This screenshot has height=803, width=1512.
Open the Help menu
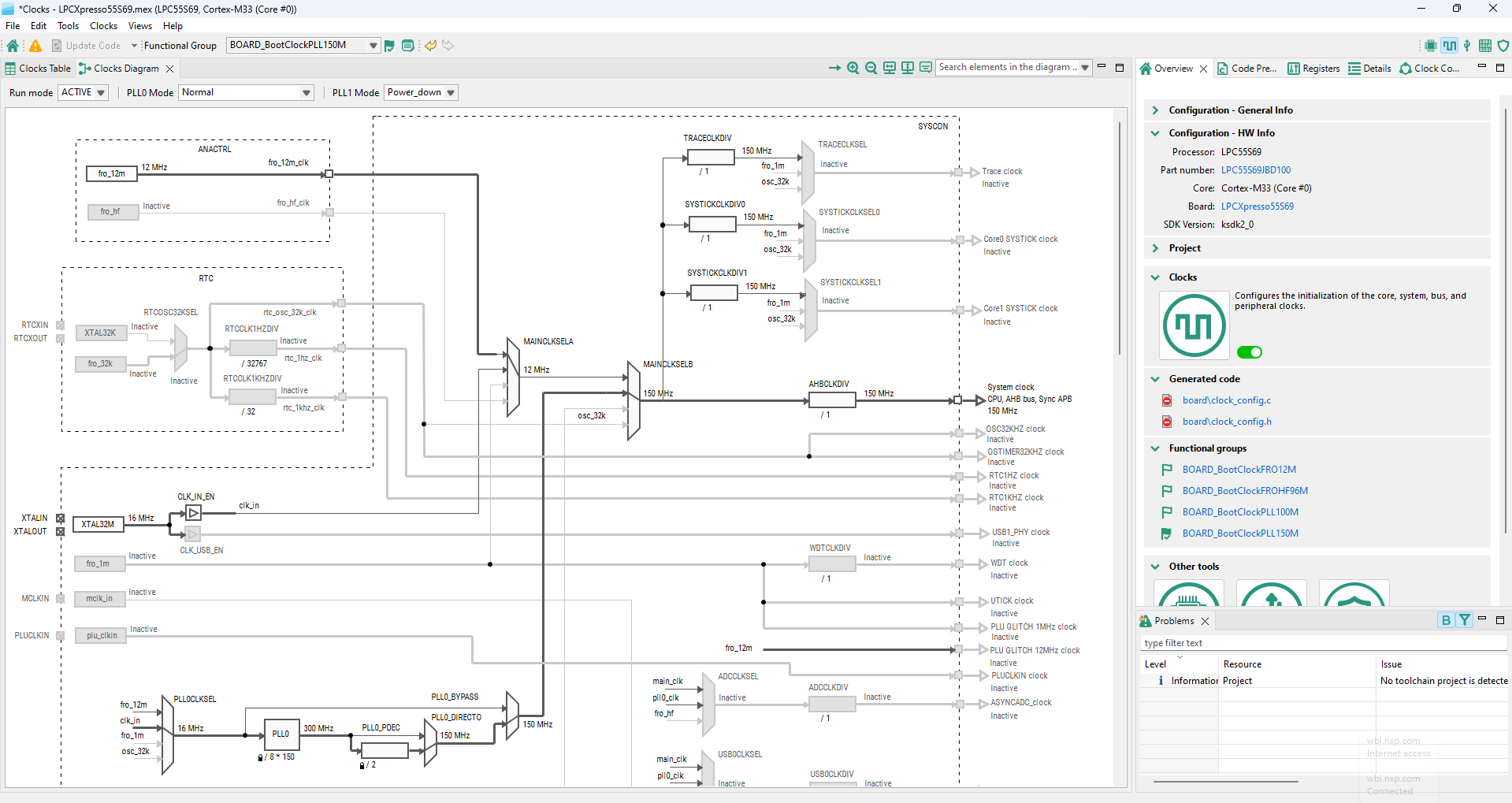(173, 26)
